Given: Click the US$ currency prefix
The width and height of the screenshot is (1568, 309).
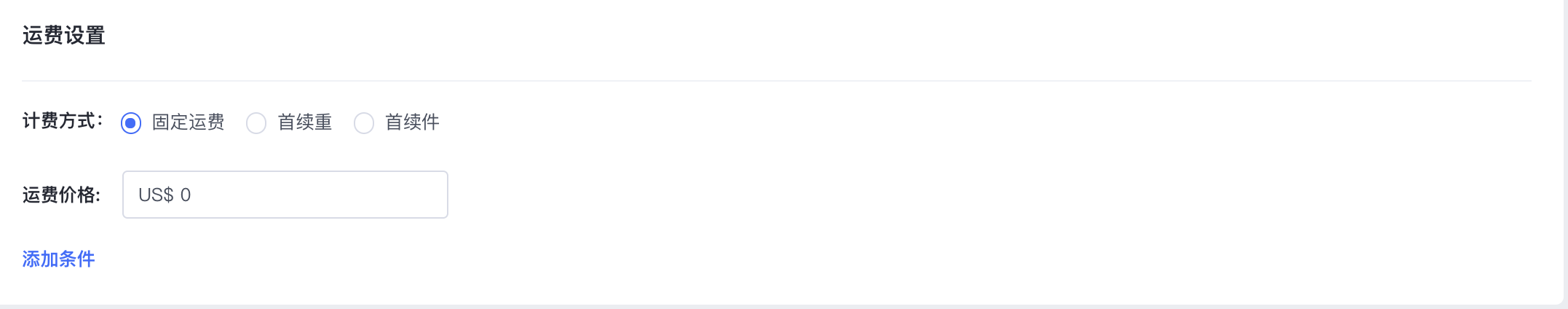Looking at the screenshot, I should point(156,195).
